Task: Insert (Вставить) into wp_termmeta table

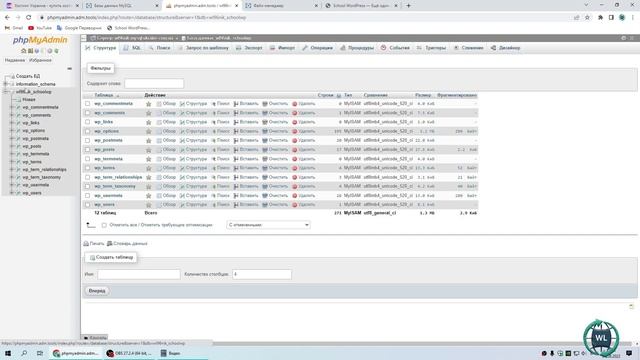Action: click(246, 159)
